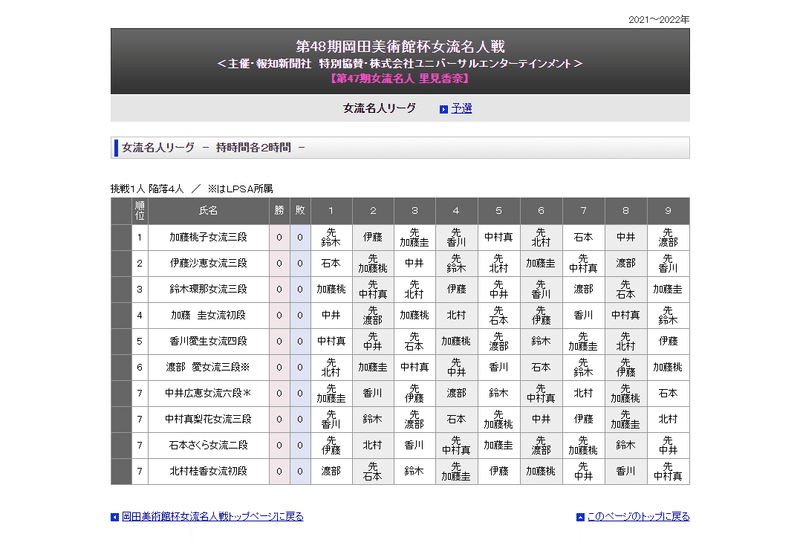
Task: Click the player name 伊藤沙恵女流三段
Action: (x=208, y=263)
